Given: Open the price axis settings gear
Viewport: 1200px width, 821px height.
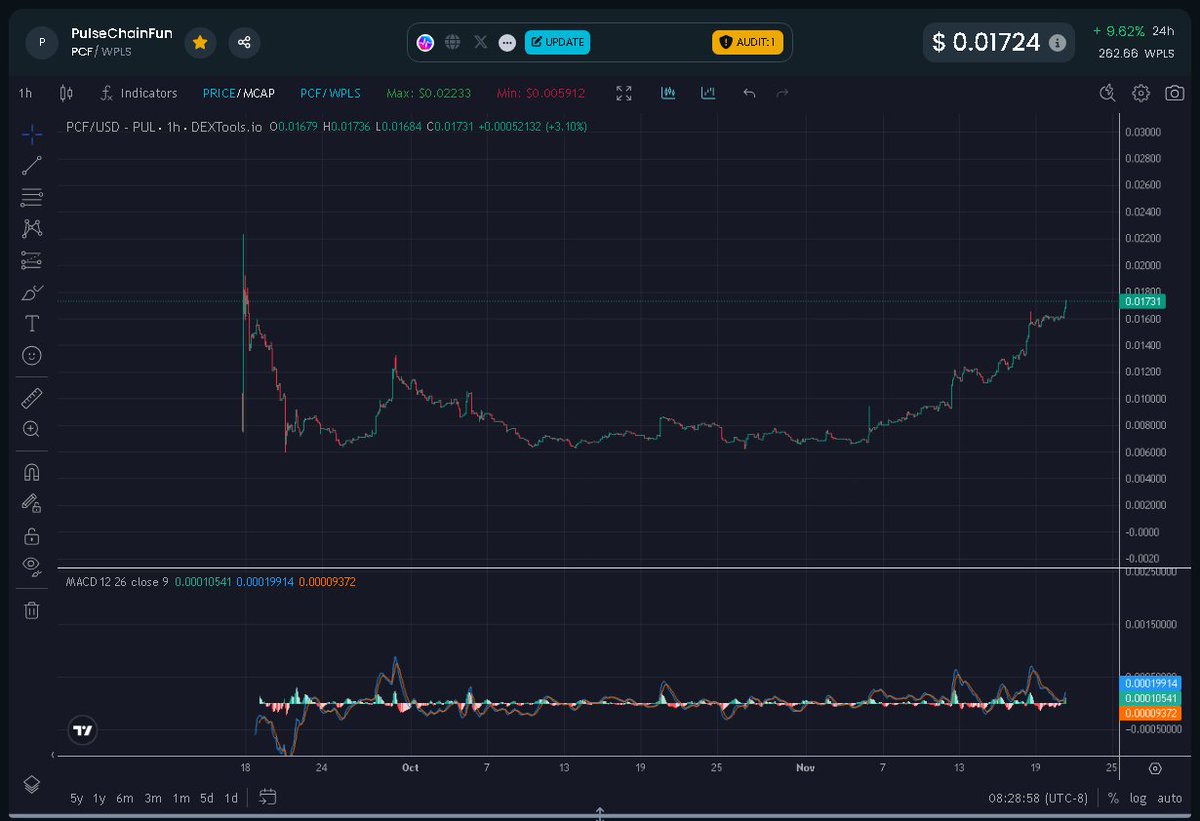Looking at the screenshot, I should [1155, 768].
